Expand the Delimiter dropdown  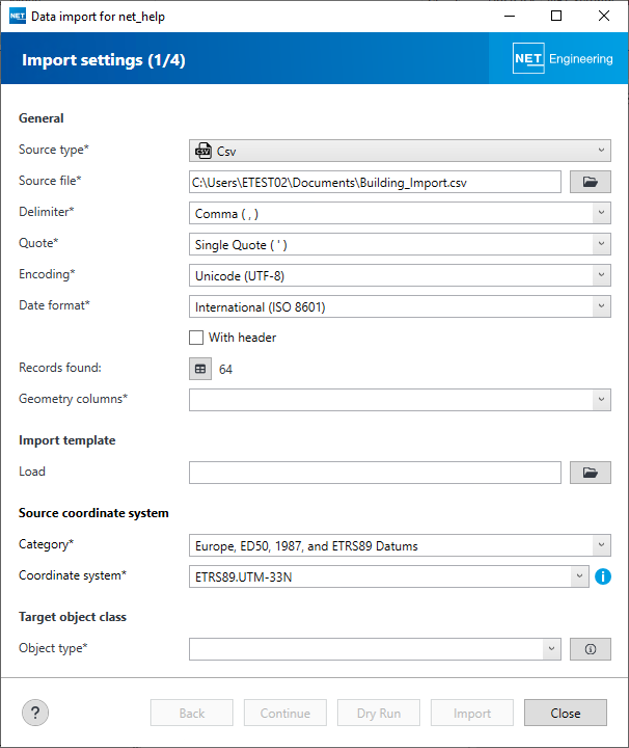[x=400, y=213]
